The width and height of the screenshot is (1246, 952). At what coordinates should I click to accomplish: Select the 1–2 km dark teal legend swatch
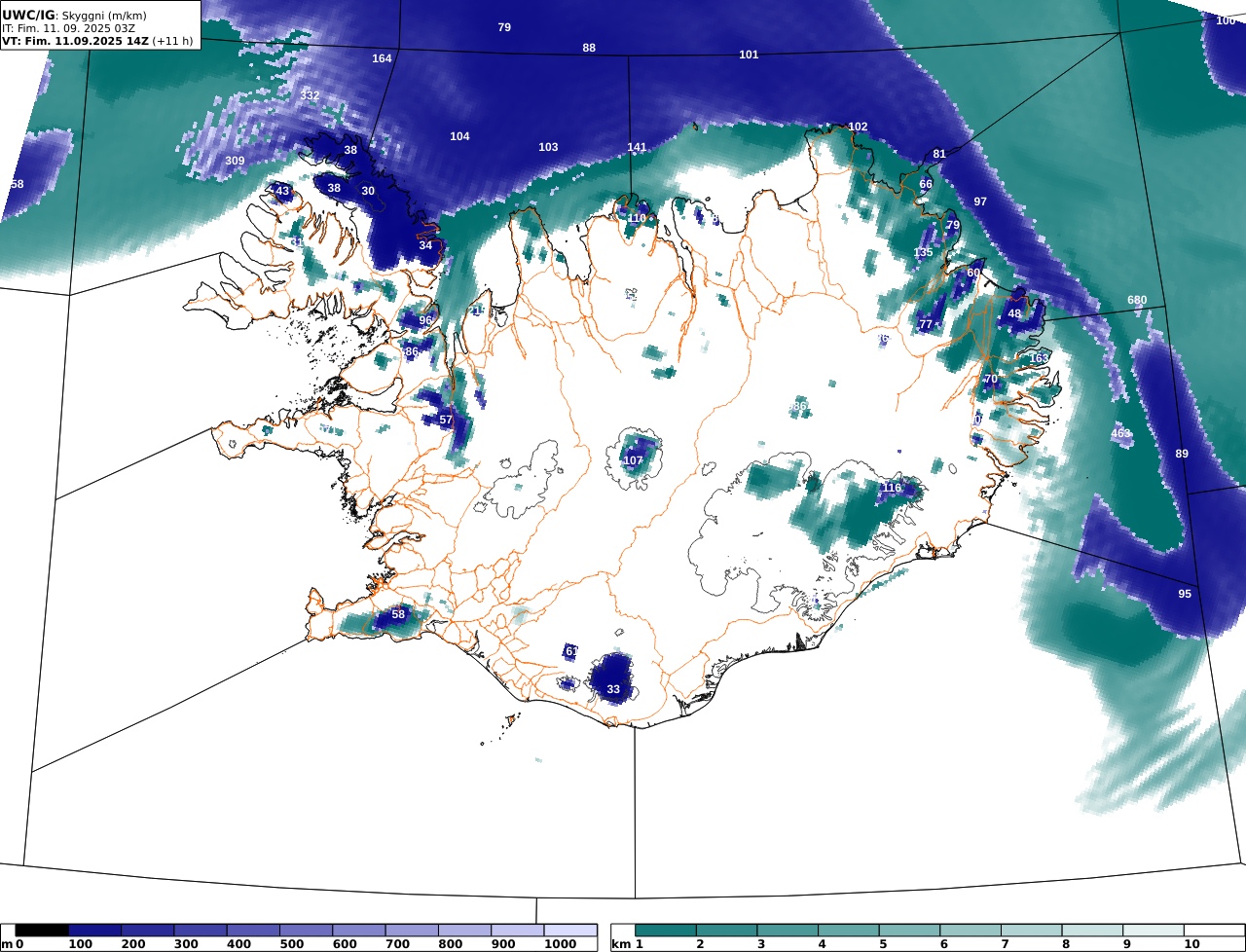665,931
